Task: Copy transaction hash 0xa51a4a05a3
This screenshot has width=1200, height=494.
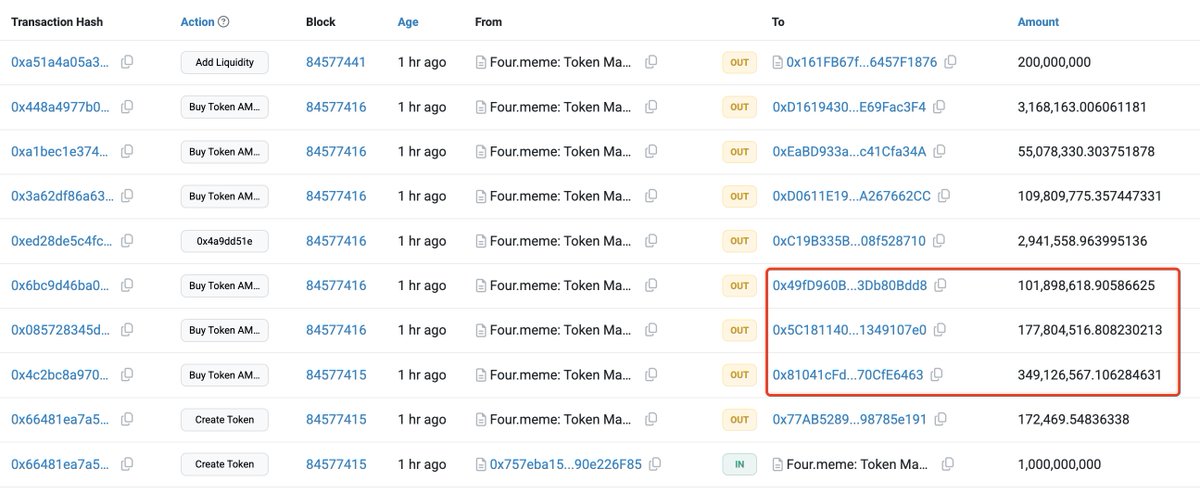Action: (127, 62)
